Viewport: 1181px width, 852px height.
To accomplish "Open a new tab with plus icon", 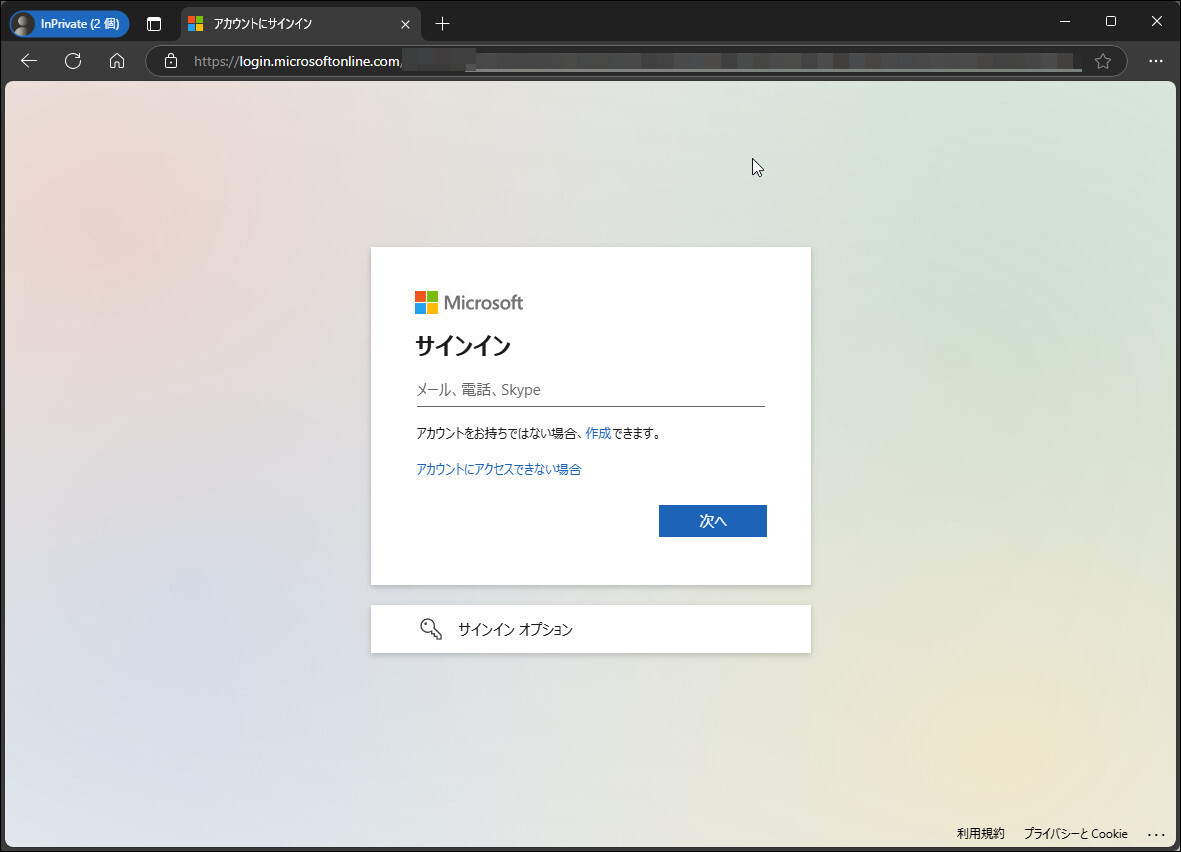I will tap(442, 24).
